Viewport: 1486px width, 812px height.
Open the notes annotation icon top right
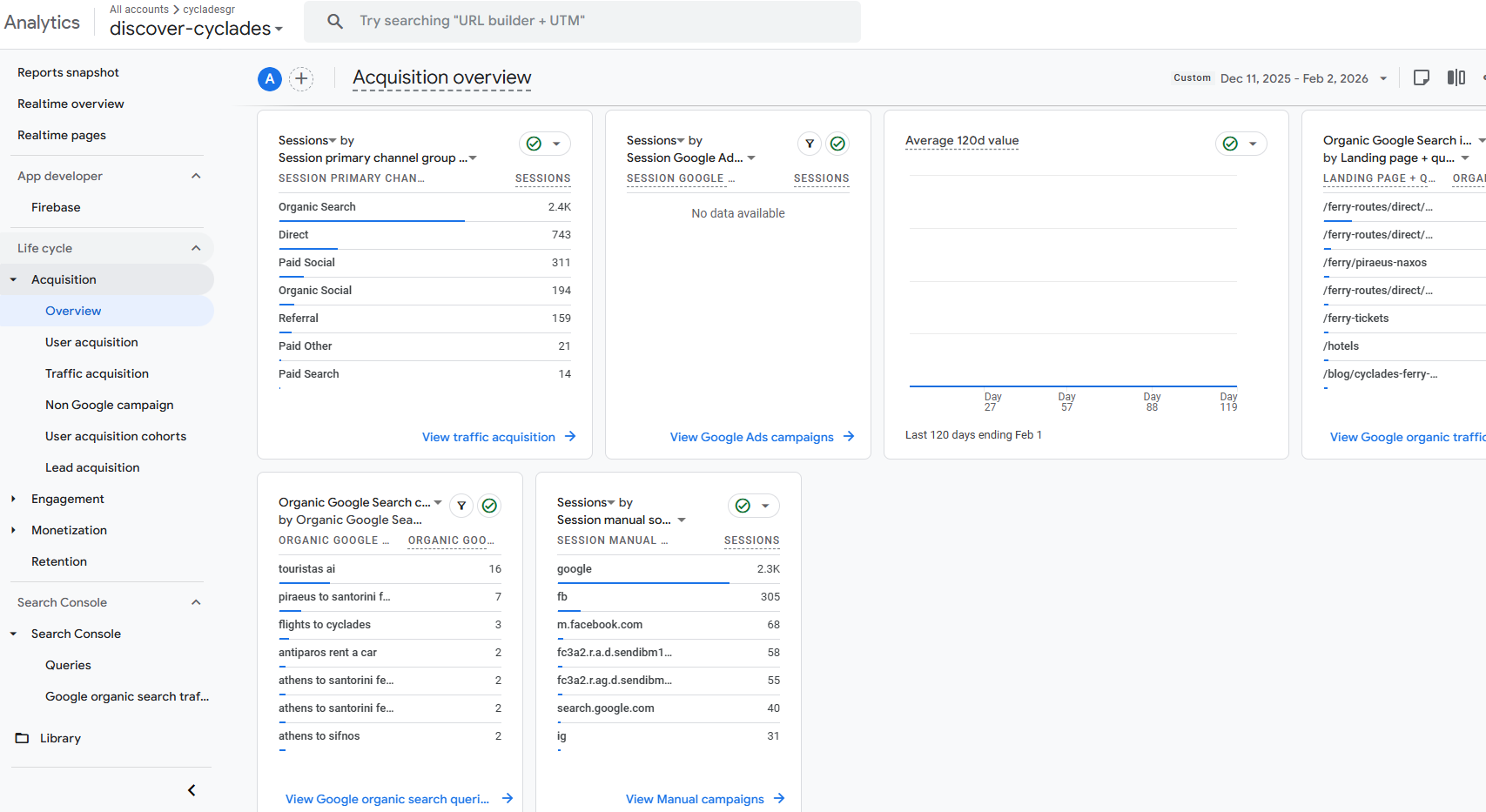(x=1422, y=77)
